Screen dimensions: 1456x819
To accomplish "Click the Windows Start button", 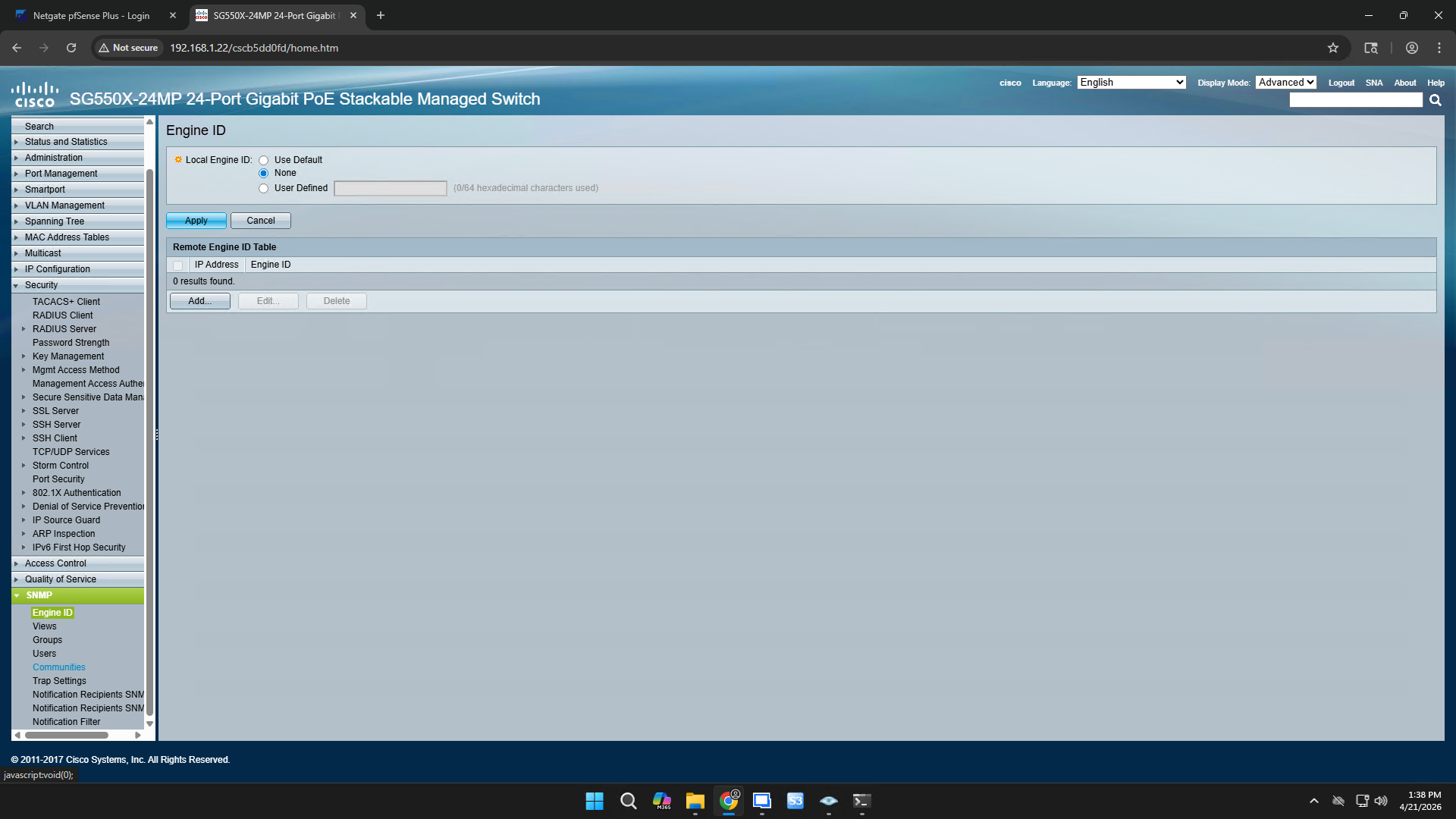I will click(x=595, y=801).
